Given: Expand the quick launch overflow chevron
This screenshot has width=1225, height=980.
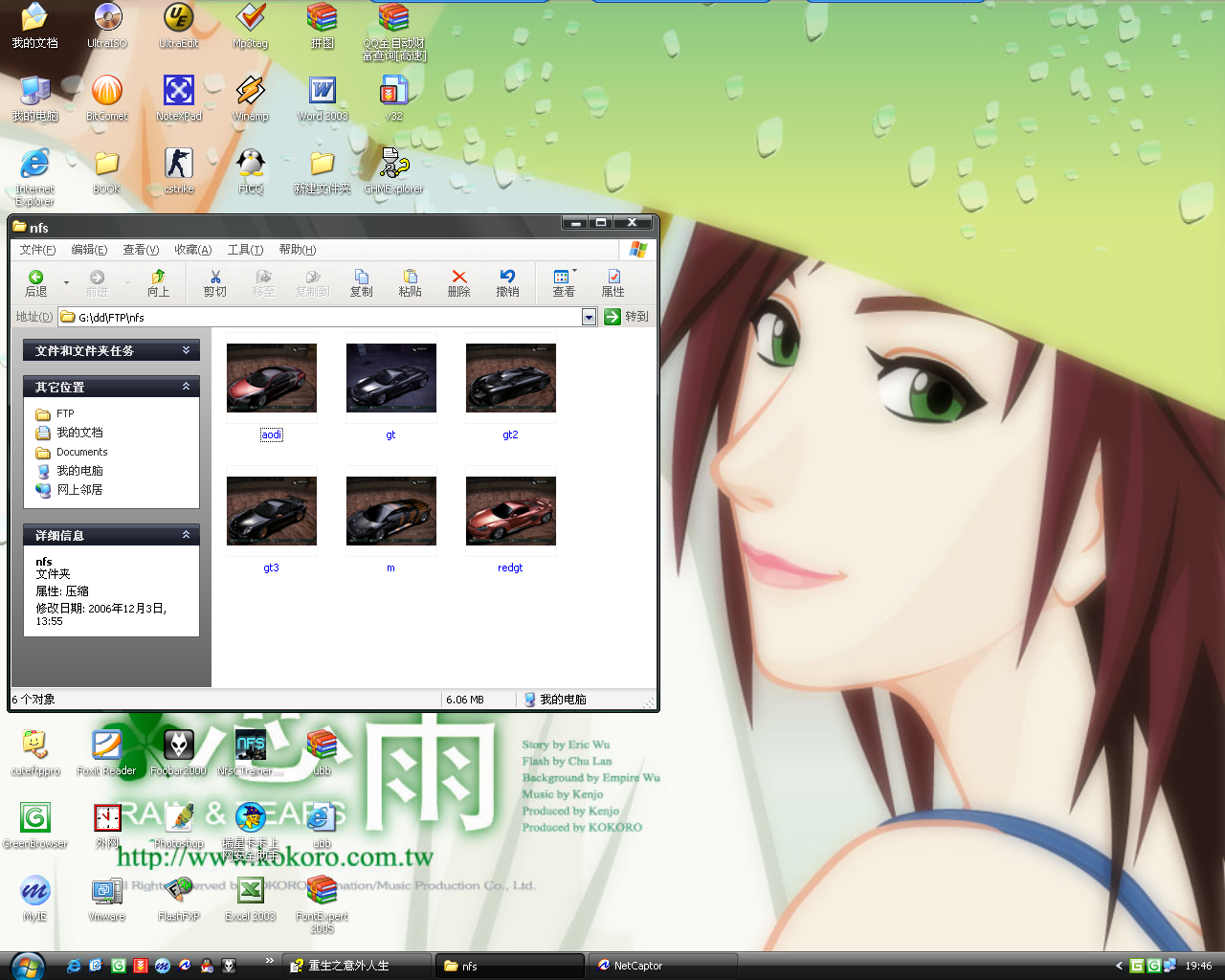Looking at the screenshot, I should (x=269, y=961).
